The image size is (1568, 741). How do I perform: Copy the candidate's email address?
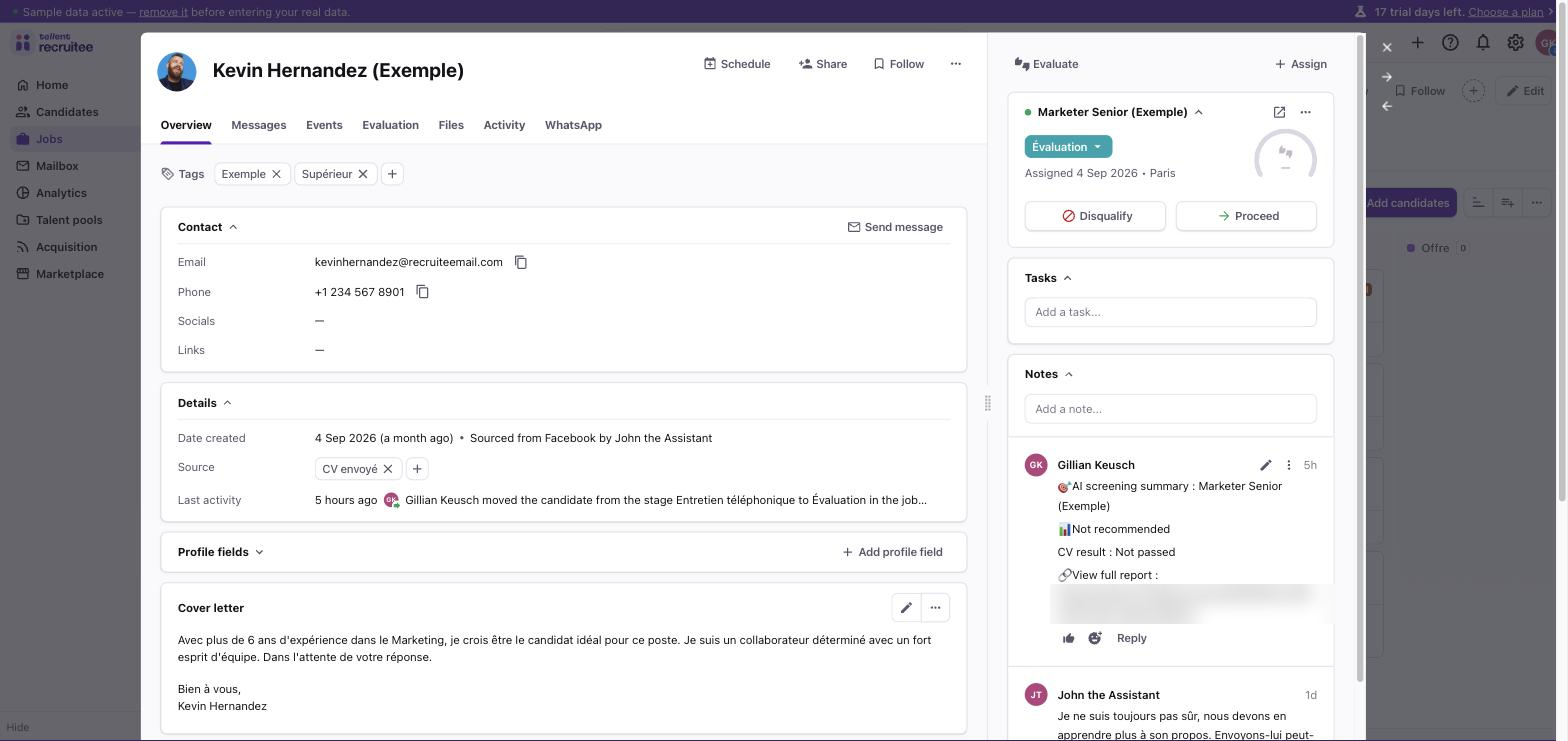click(x=521, y=262)
